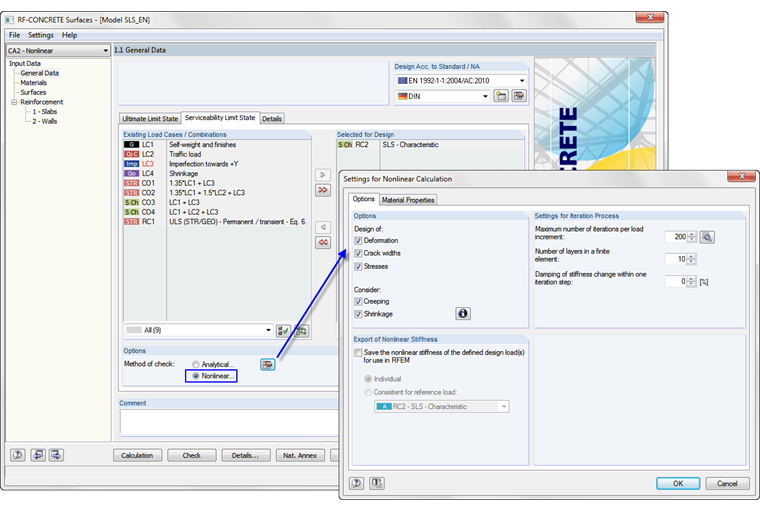Select General Data in the navigator tree

click(x=39, y=73)
